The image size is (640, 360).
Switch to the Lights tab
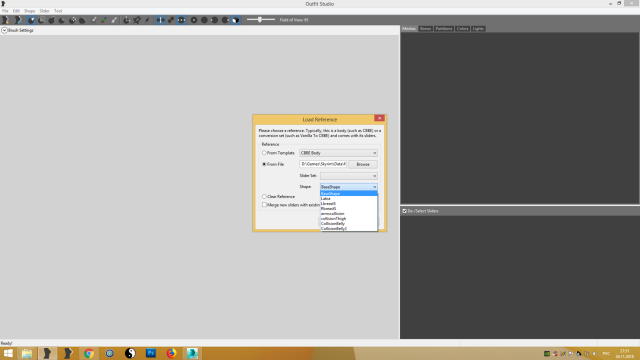click(478, 29)
